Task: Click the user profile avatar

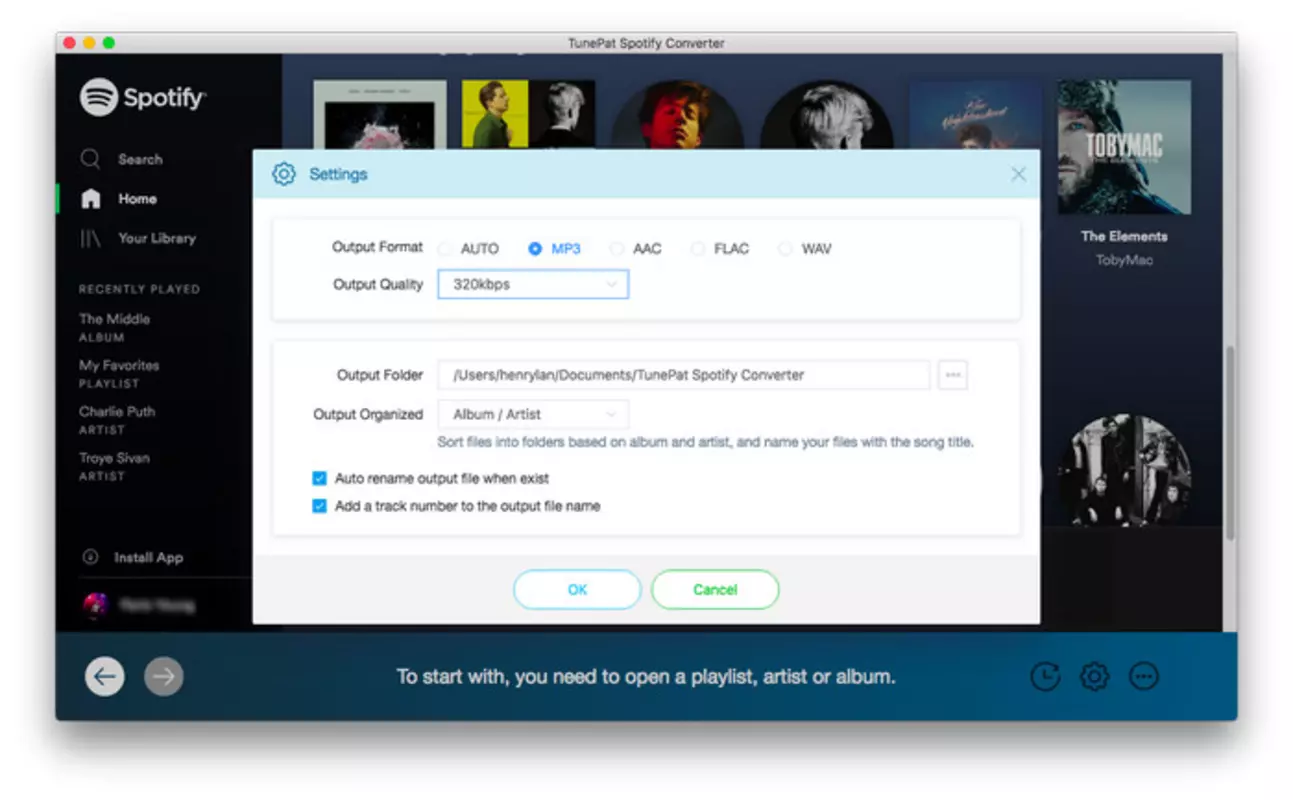Action: [95, 605]
